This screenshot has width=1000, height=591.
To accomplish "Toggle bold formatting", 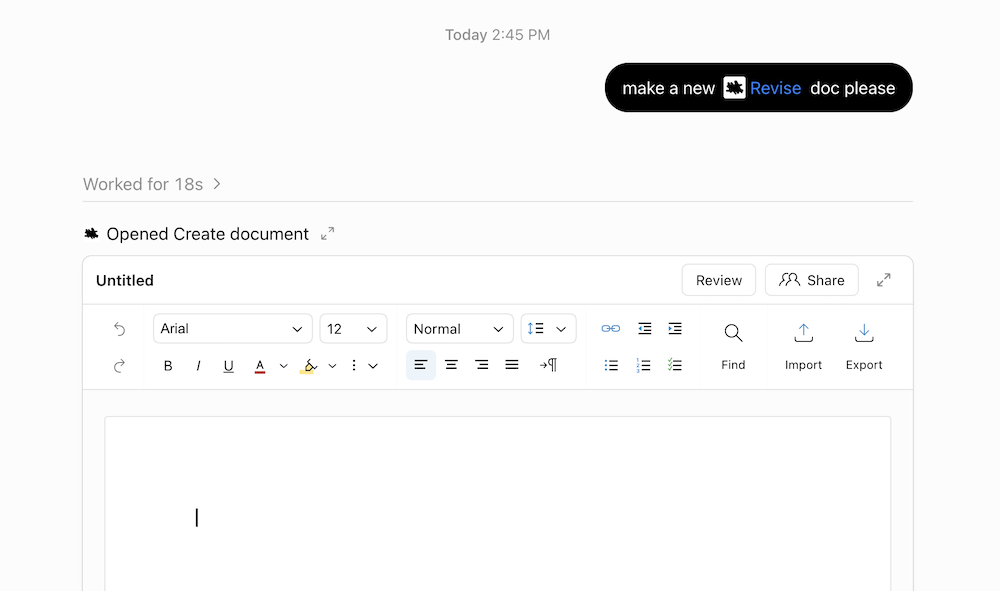I will [x=168, y=366].
